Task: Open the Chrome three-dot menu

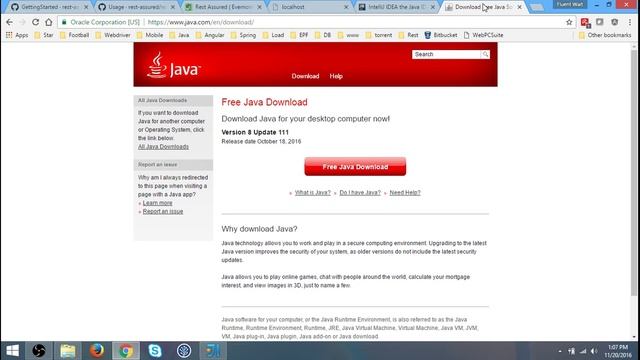Action: click(630, 22)
